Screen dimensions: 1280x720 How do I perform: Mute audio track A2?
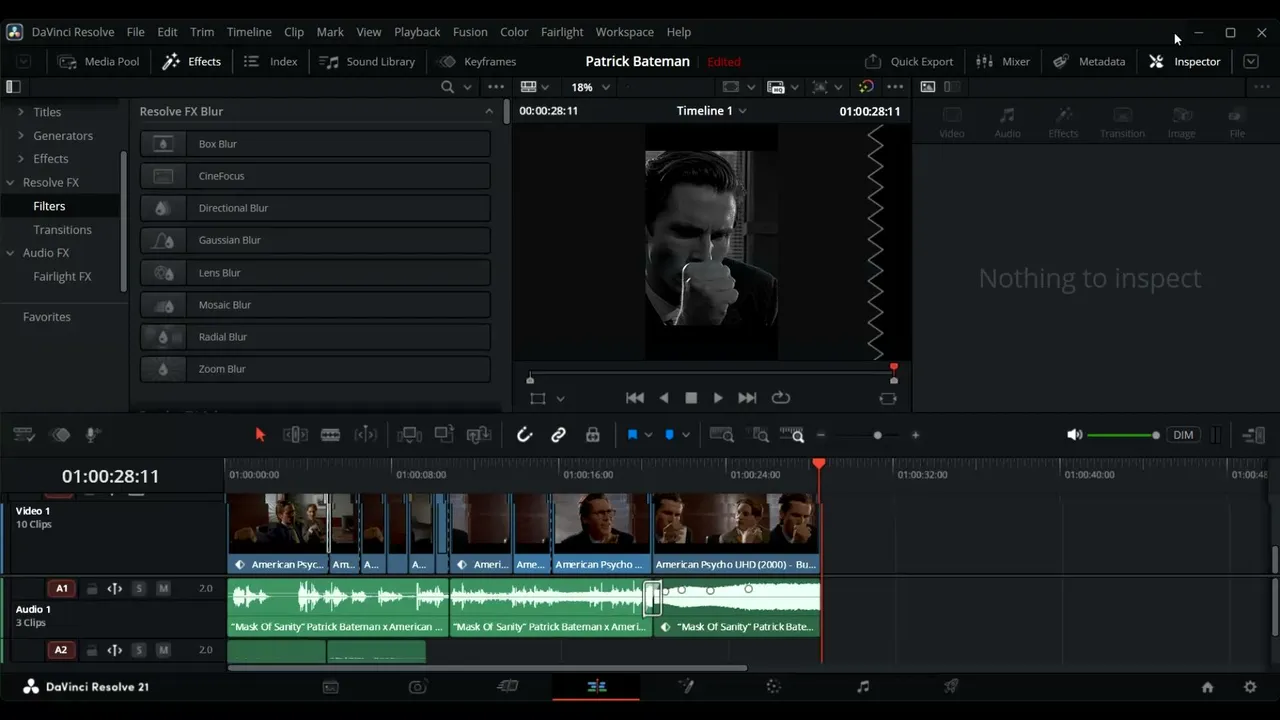[164, 650]
